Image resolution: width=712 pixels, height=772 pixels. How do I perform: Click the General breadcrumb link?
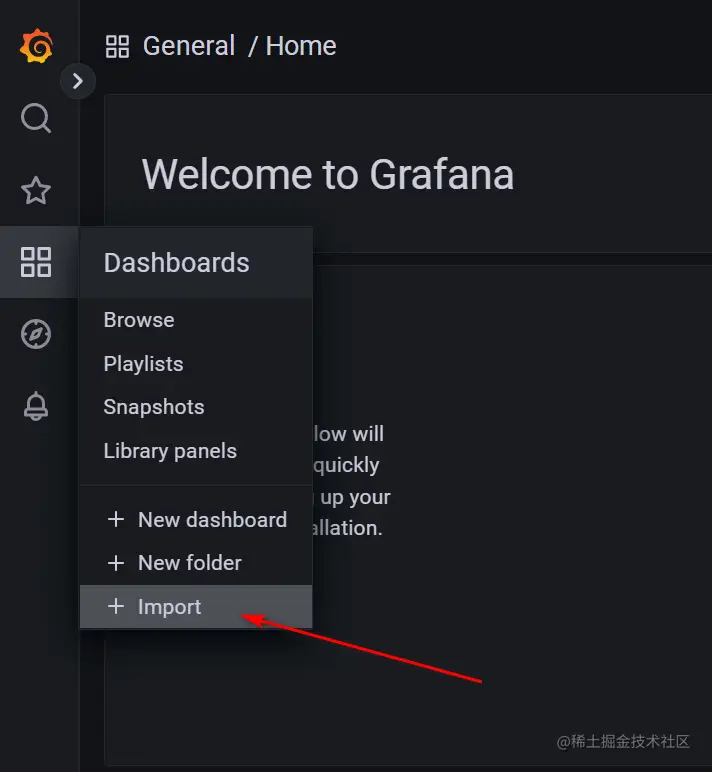coord(189,46)
